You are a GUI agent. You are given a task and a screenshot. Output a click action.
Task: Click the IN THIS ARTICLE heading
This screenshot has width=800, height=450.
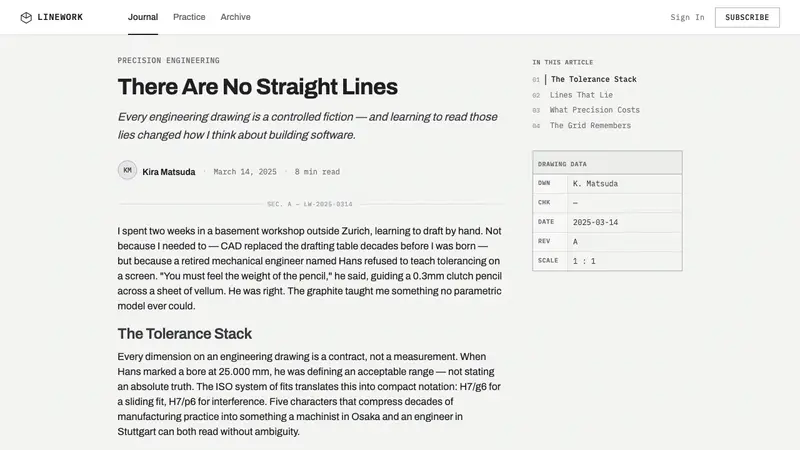(563, 62)
